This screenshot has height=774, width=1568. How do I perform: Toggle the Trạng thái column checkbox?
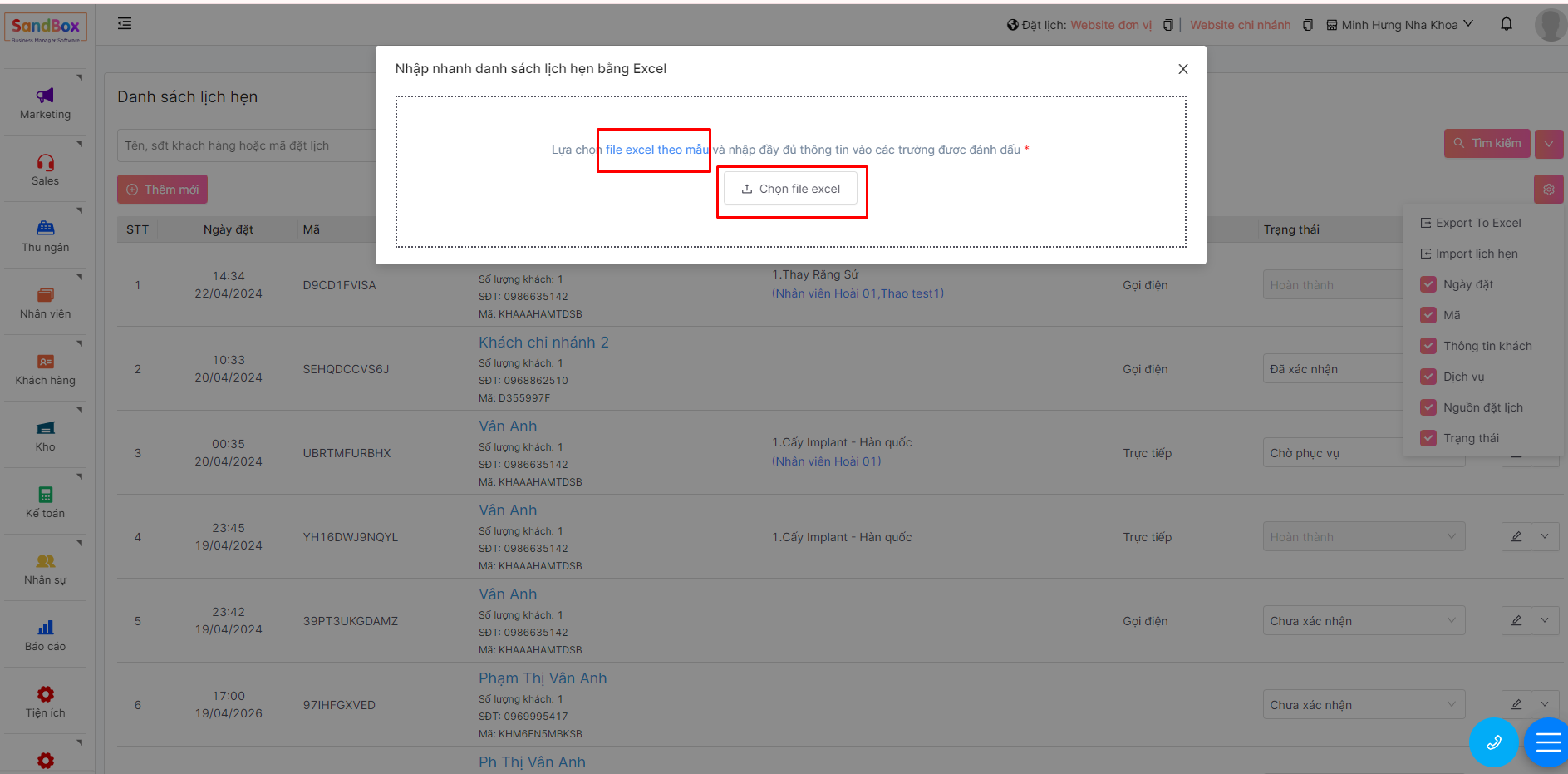click(x=1428, y=438)
